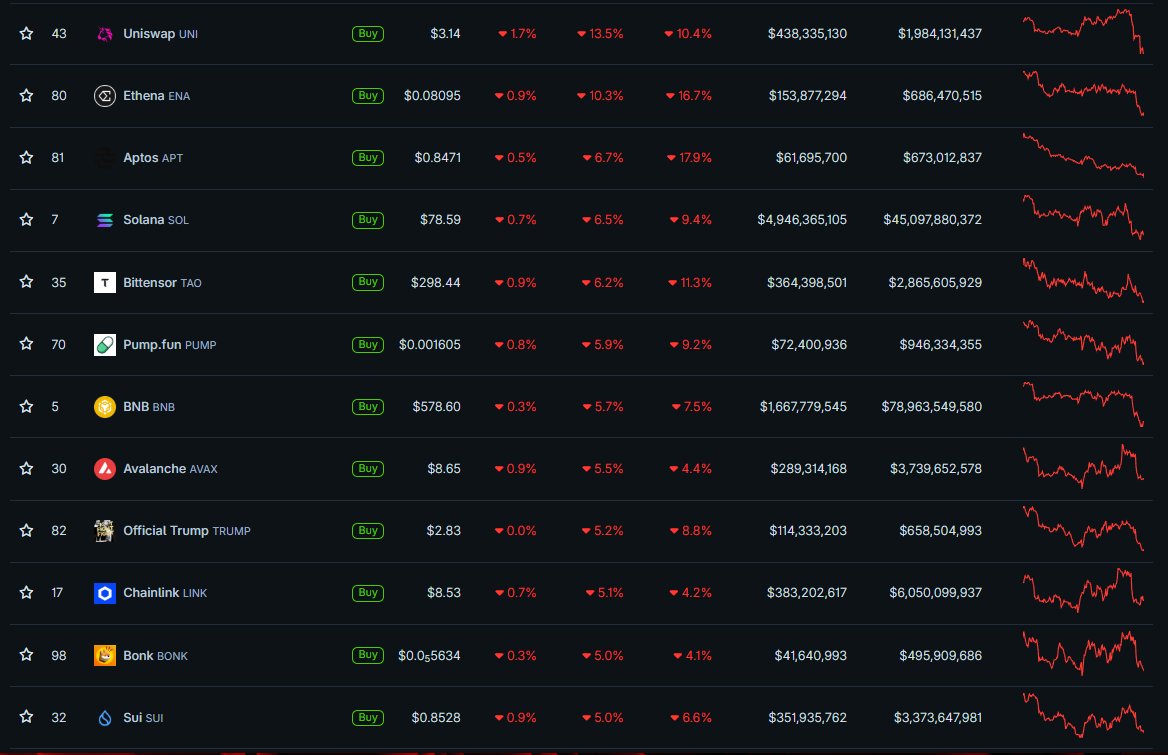Viewport: 1168px width, 755px height.
Task: Click the Avalanche coin logo icon
Action: click(105, 469)
